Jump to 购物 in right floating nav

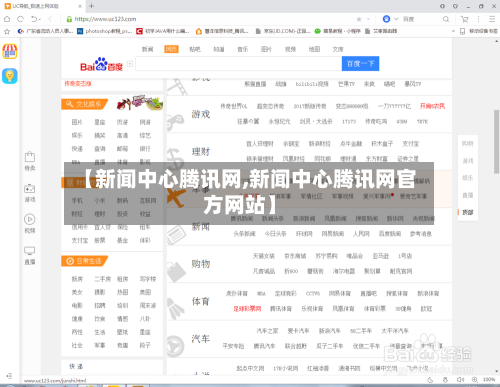point(468,144)
